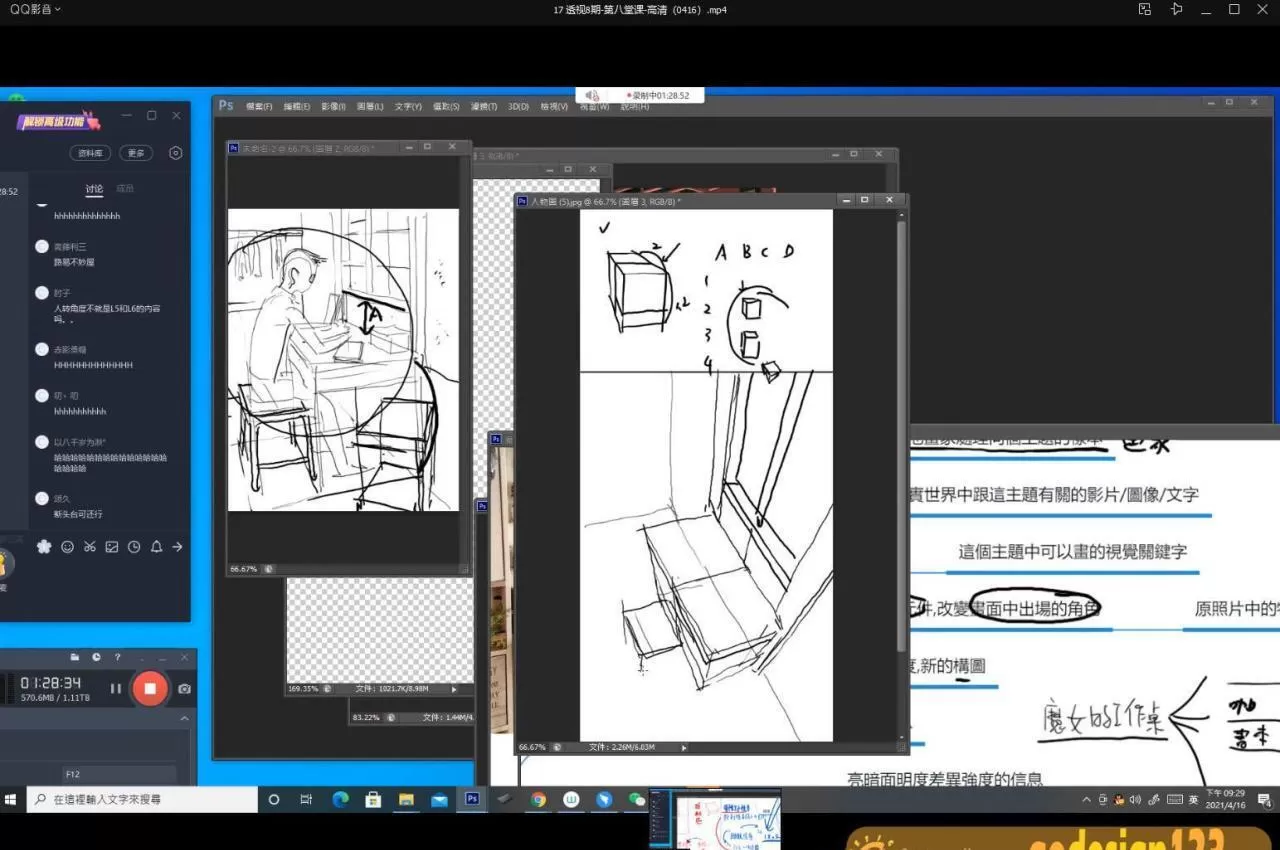Open the recorder's scheduled timer icon
The image size is (1280, 850).
coord(96,657)
